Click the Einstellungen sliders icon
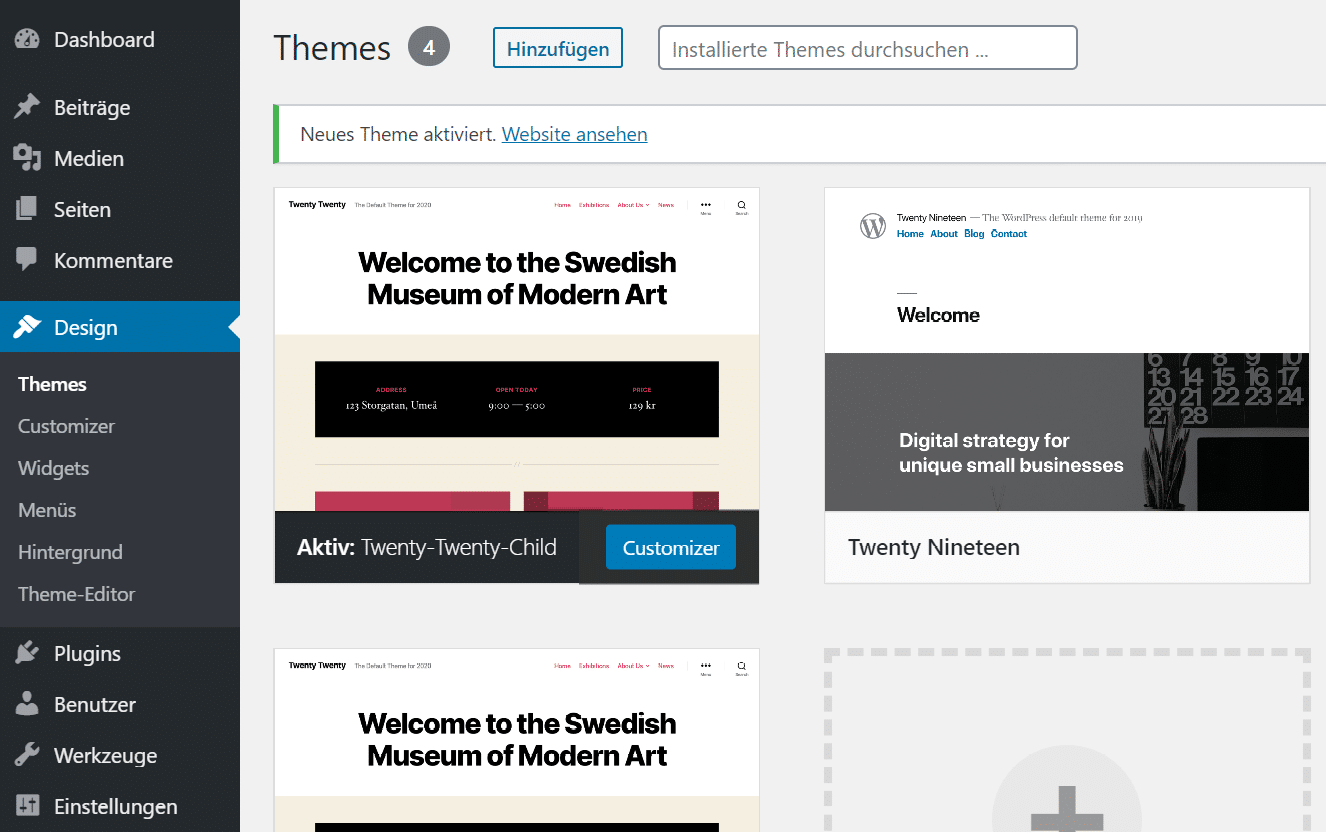 click(27, 806)
